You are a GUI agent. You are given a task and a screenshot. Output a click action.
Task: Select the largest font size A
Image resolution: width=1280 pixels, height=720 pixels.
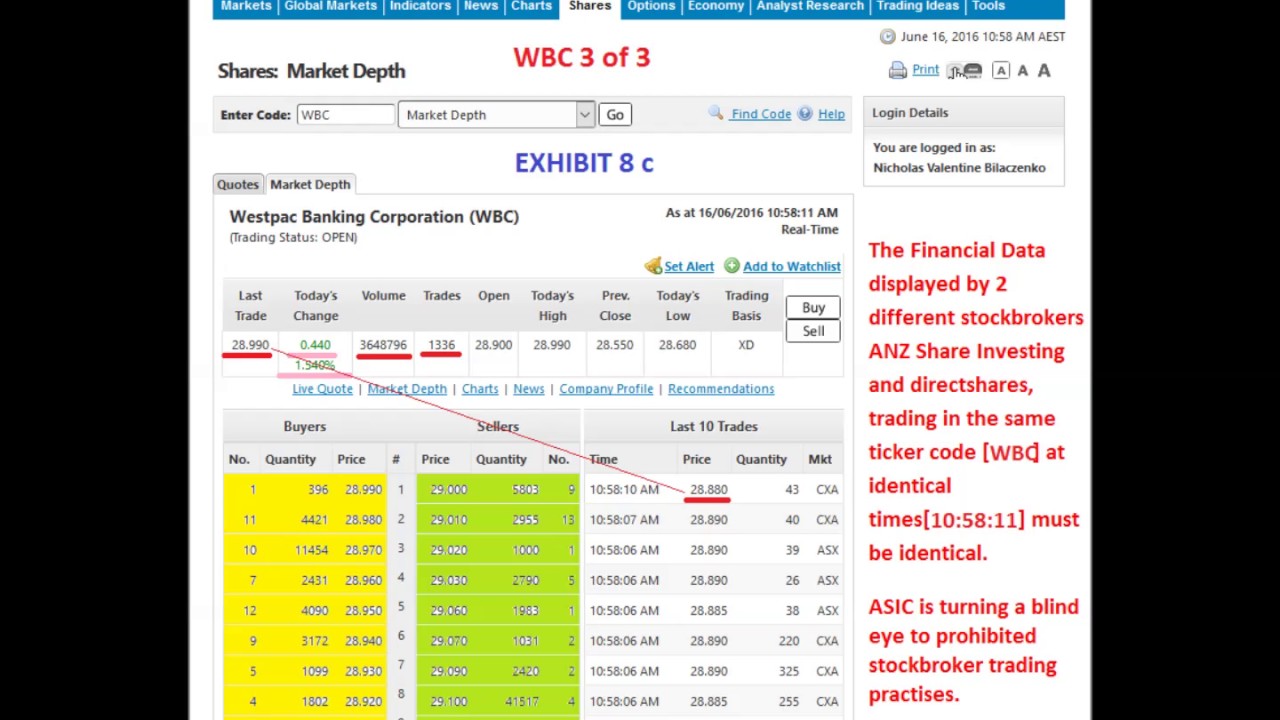[x=1044, y=70]
